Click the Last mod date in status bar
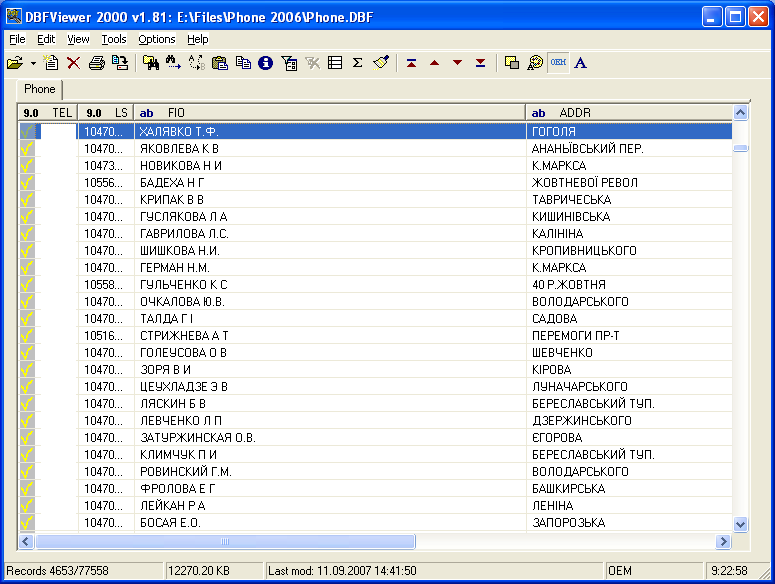 (342, 571)
